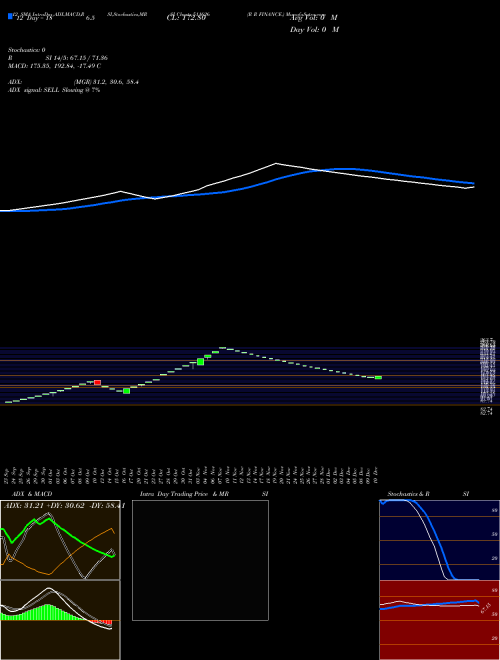
Task: Click inside the empty intraday trading price box
Action: (x=200, y=560)
